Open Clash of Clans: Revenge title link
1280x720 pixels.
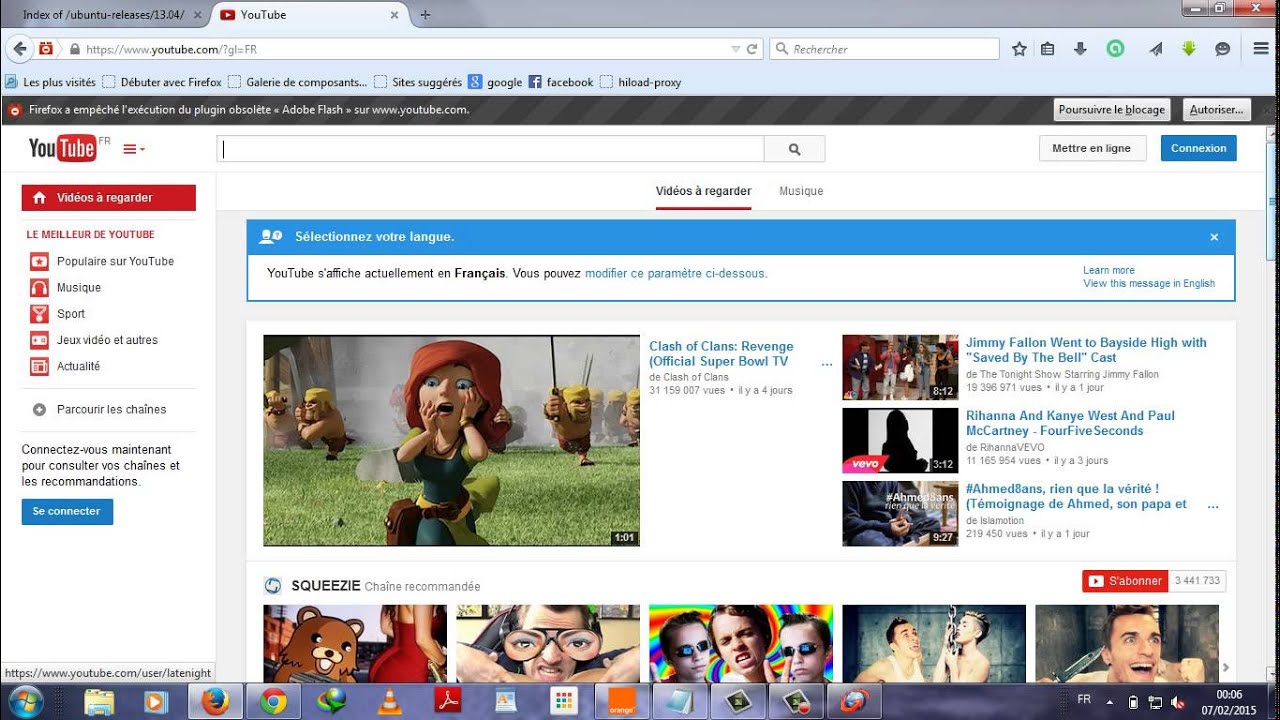pyautogui.click(x=721, y=354)
